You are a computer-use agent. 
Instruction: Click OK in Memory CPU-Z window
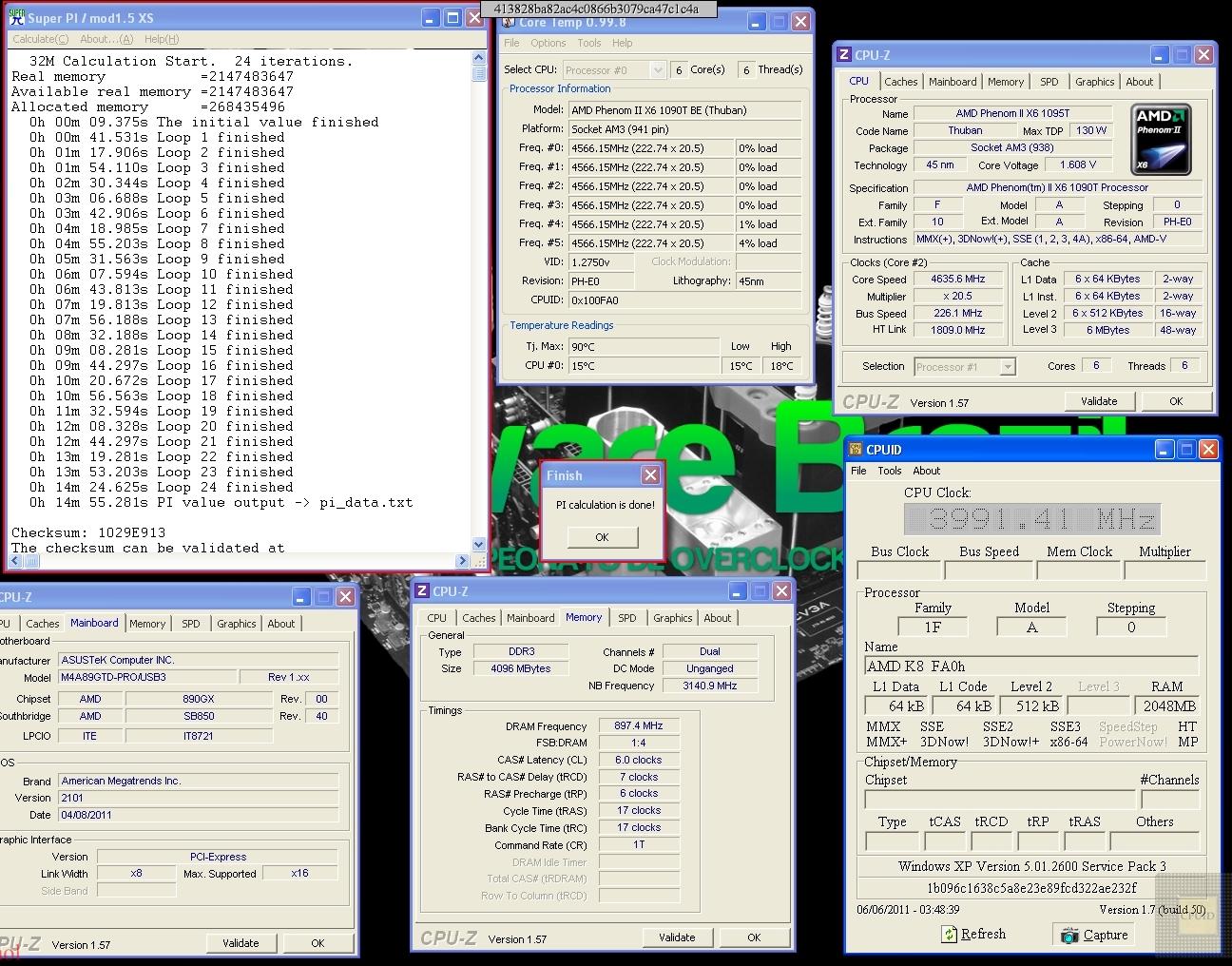click(754, 937)
